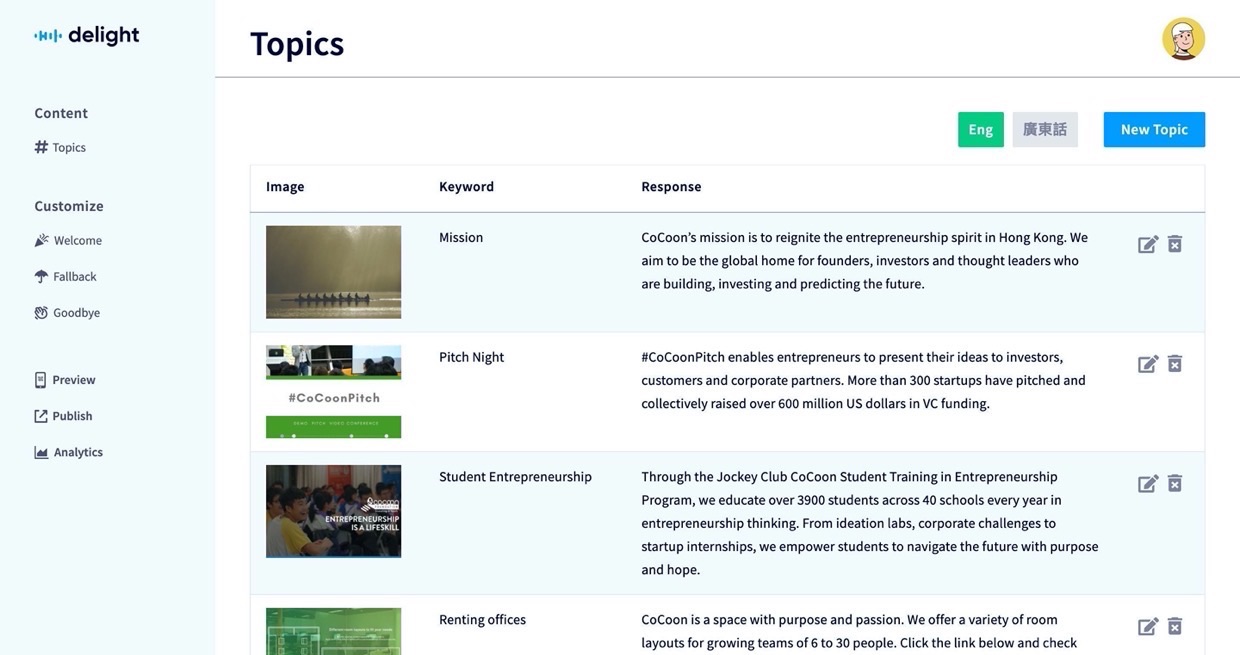Image resolution: width=1240 pixels, height=655 pixels.
Task: Delete the Pitch Night topic
Action: click(1175, 364)
